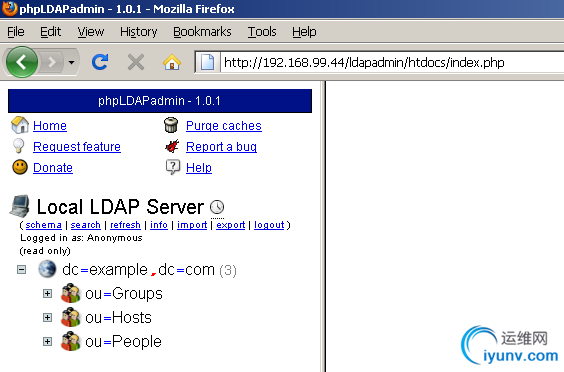
Task: Open the import link
Action: (192, 225)
